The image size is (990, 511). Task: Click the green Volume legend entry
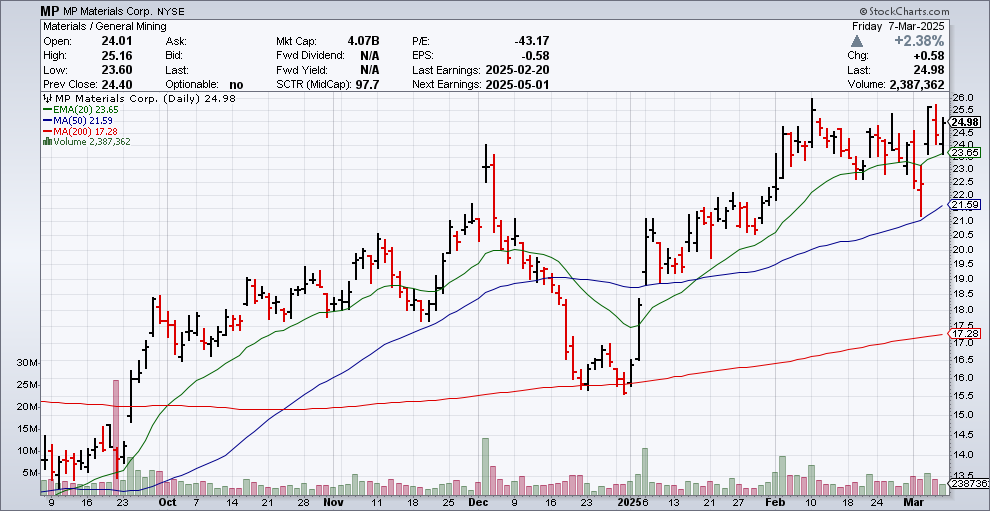click(86, 141)
